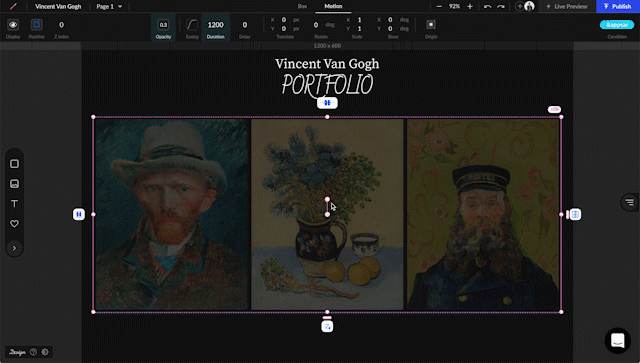640x363 pixels.
Task: Edit the Skew Y value
Action: click(390, 29)
